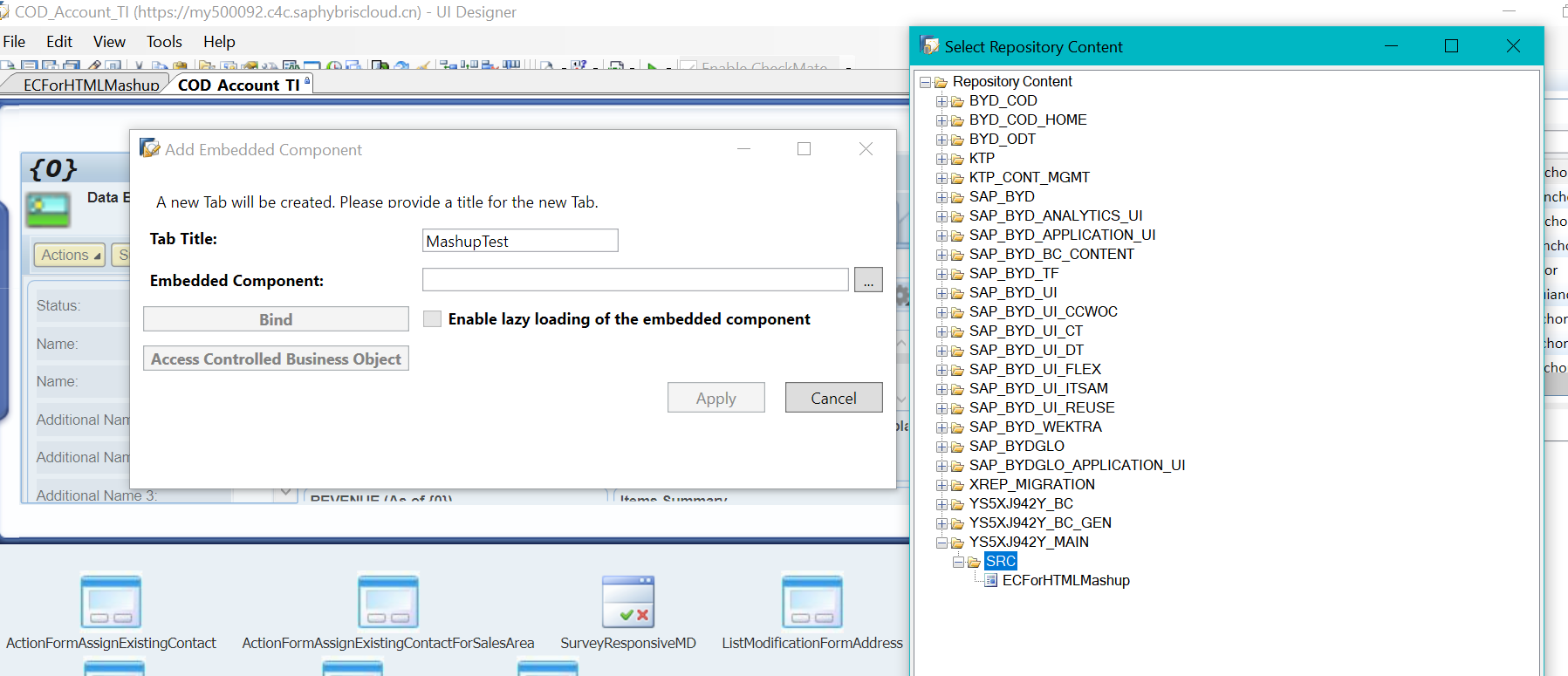The image size is (1568, 676).
Task: Open the View menu
Action: tap(109, 42)
